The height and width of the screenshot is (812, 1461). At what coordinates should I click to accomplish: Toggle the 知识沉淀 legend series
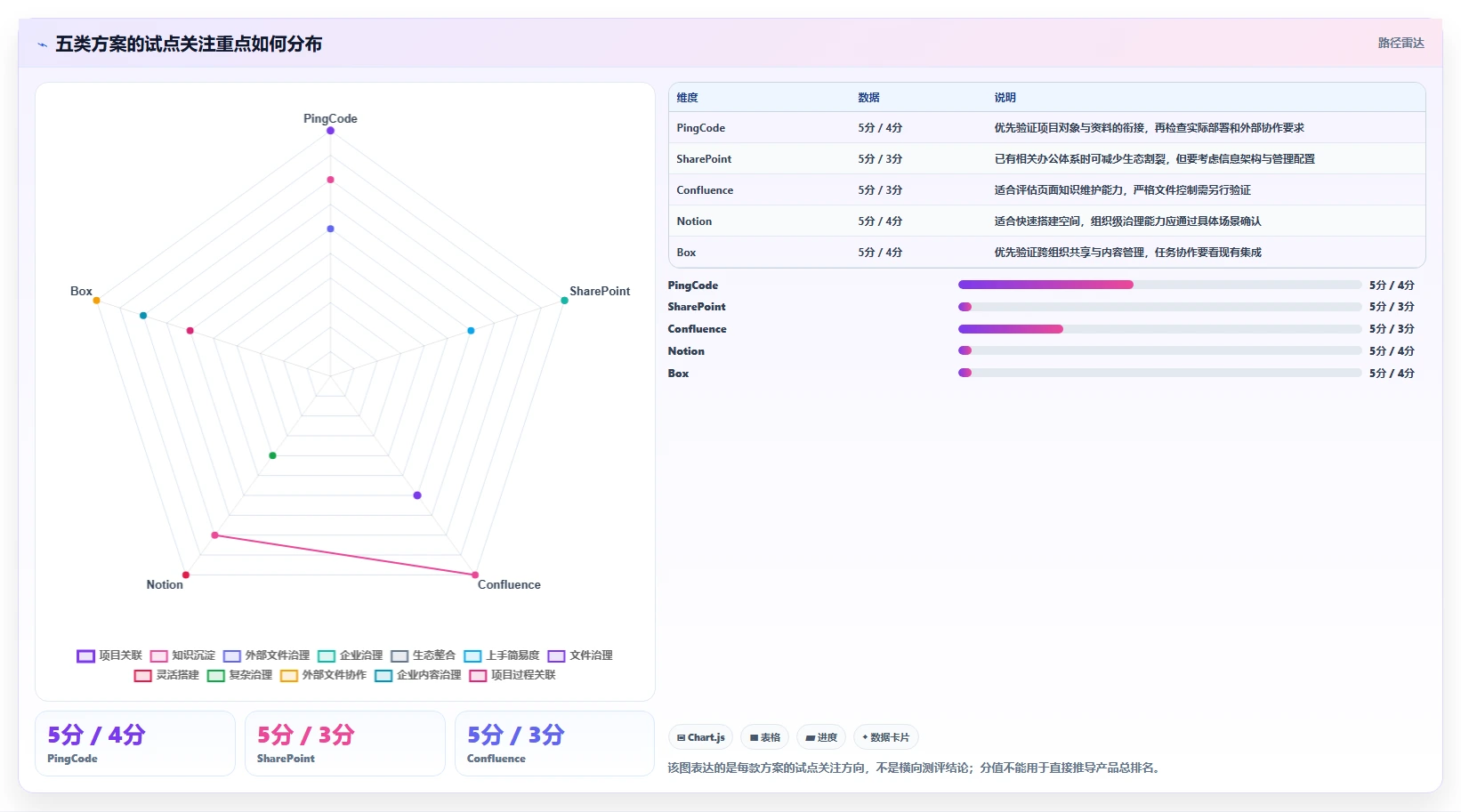[x=182, y=655]
